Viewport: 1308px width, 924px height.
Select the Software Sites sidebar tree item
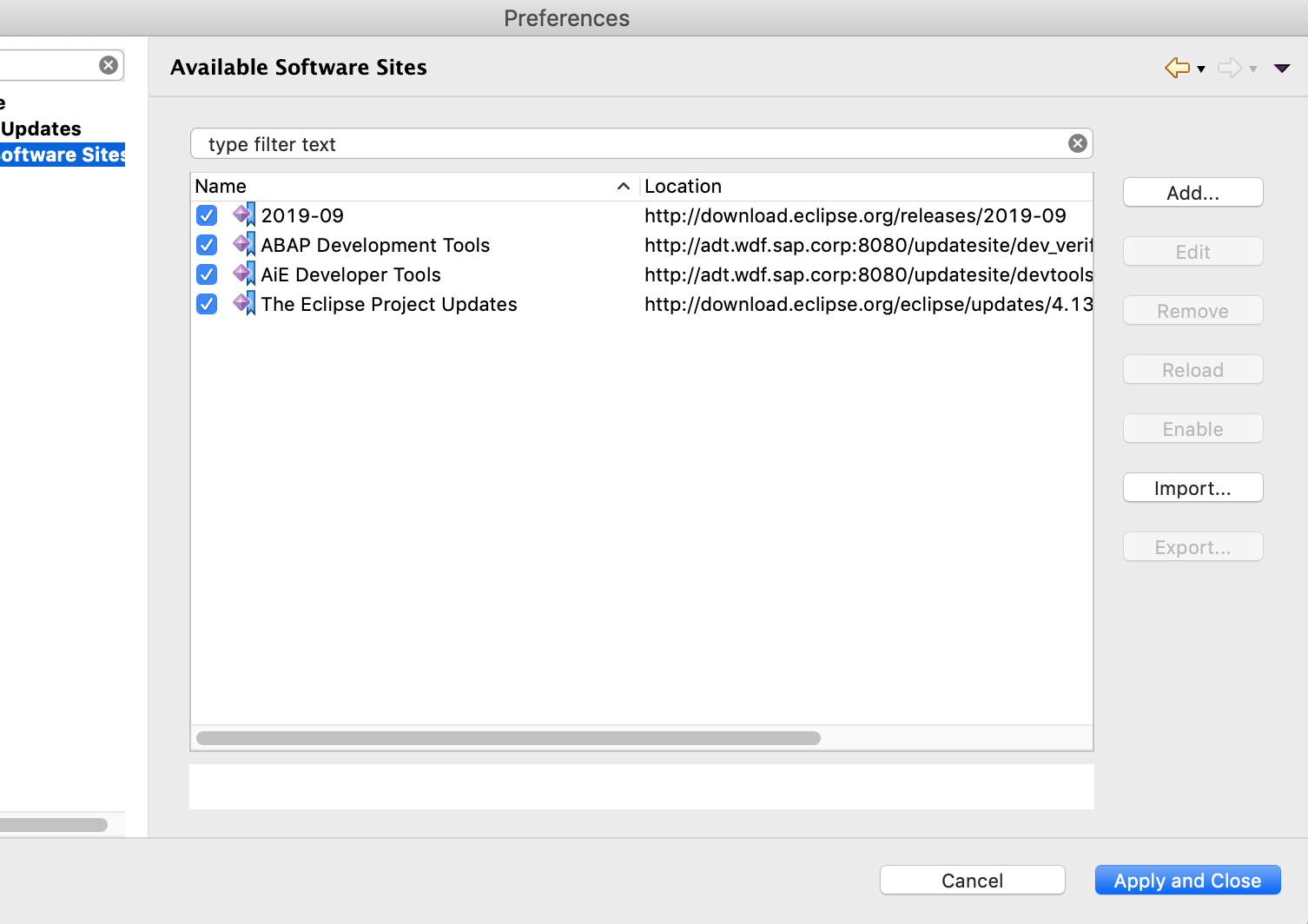63,155
